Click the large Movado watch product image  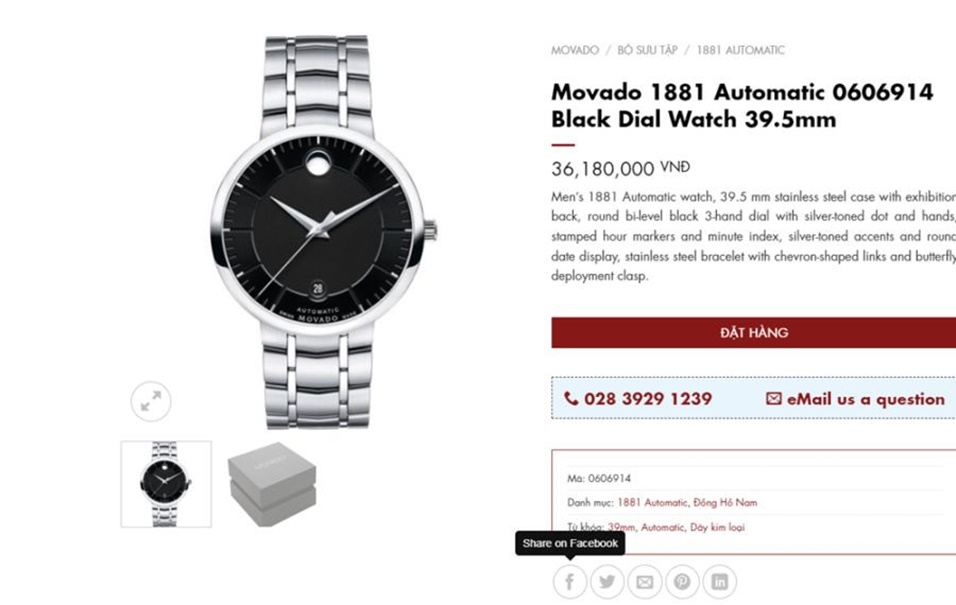tap(323, 230)
